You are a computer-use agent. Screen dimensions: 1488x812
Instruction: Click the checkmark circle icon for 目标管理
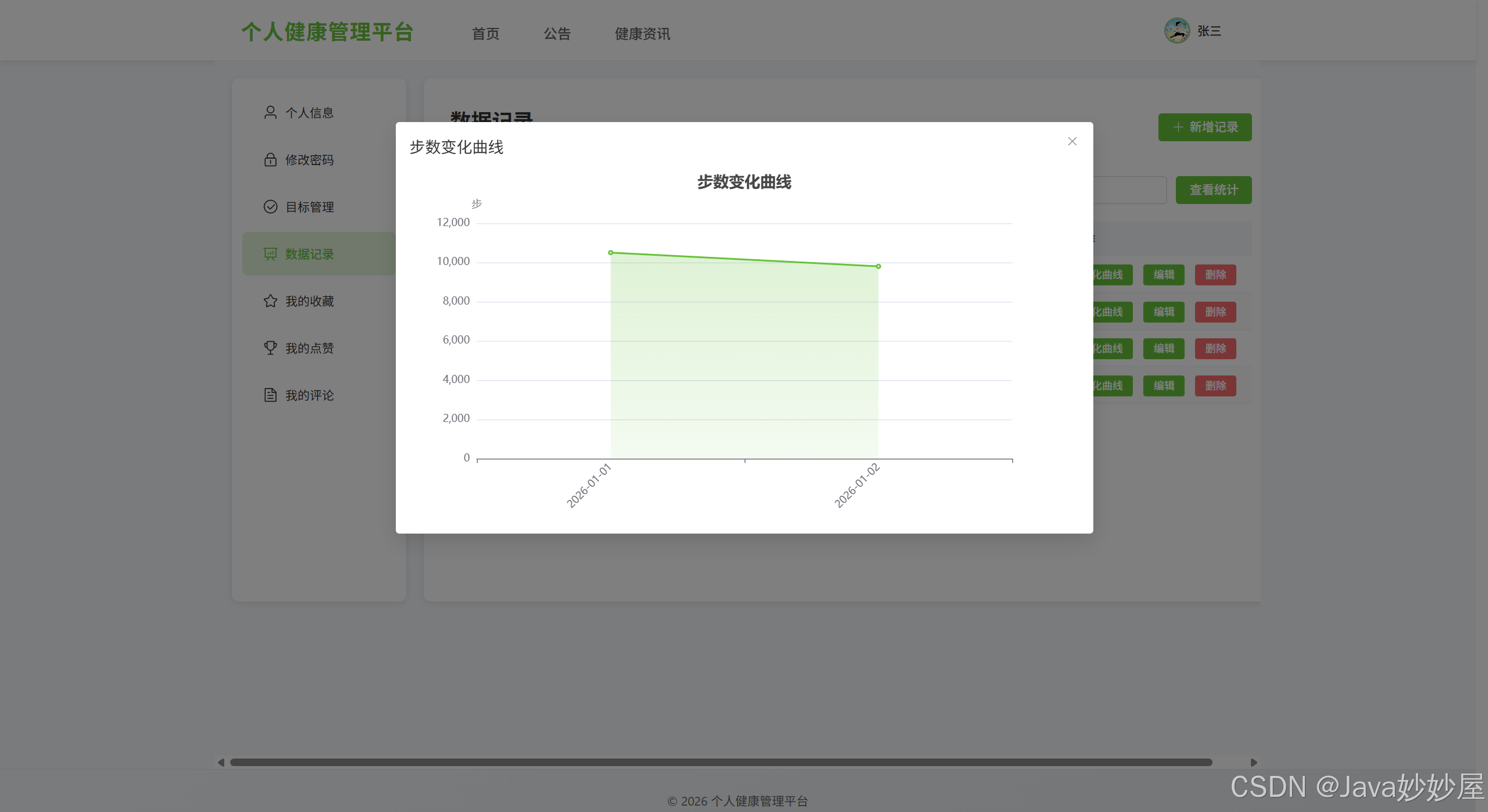point(270,207)
